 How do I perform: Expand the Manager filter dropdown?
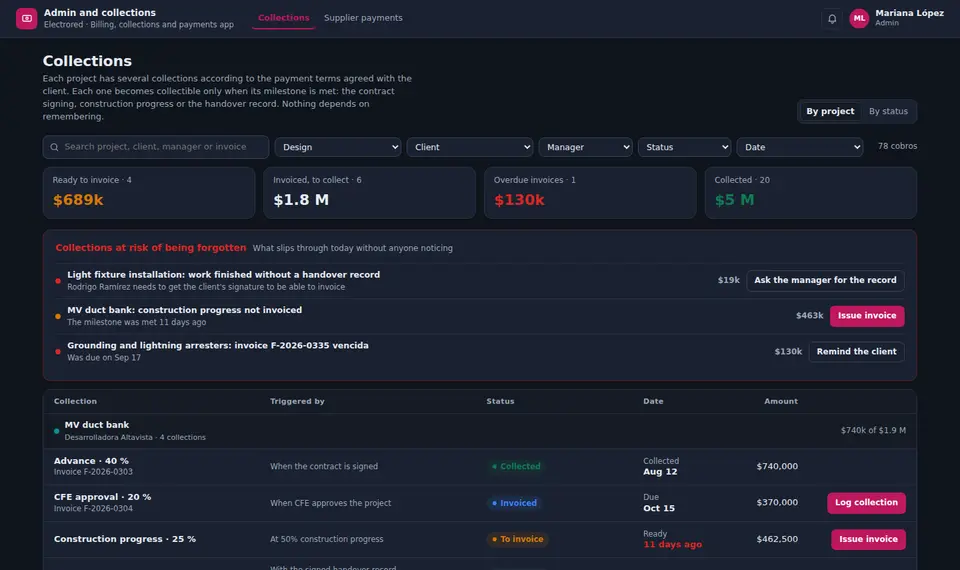(585, 147)
